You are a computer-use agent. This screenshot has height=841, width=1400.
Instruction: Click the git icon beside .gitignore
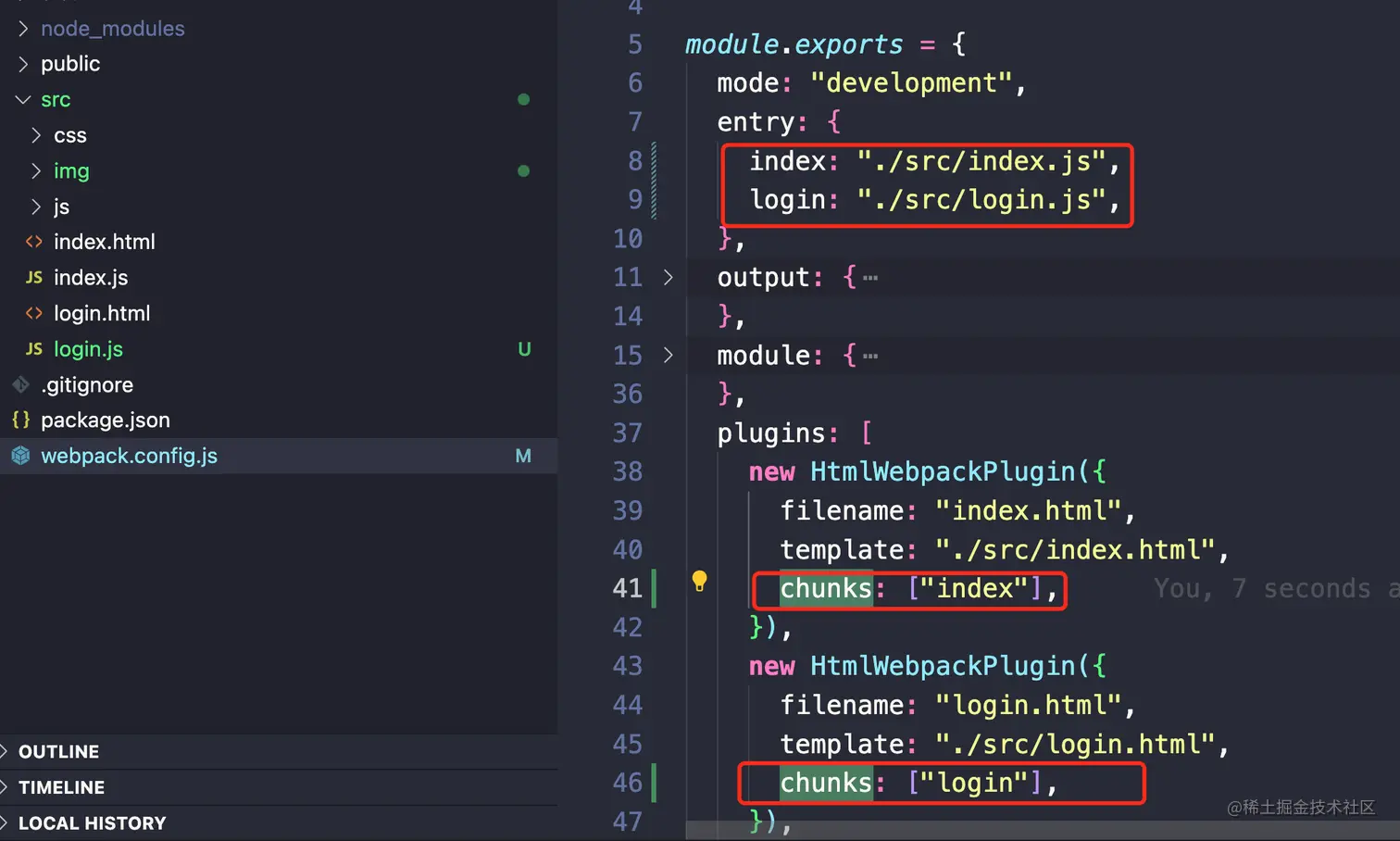tap(20, 384)
